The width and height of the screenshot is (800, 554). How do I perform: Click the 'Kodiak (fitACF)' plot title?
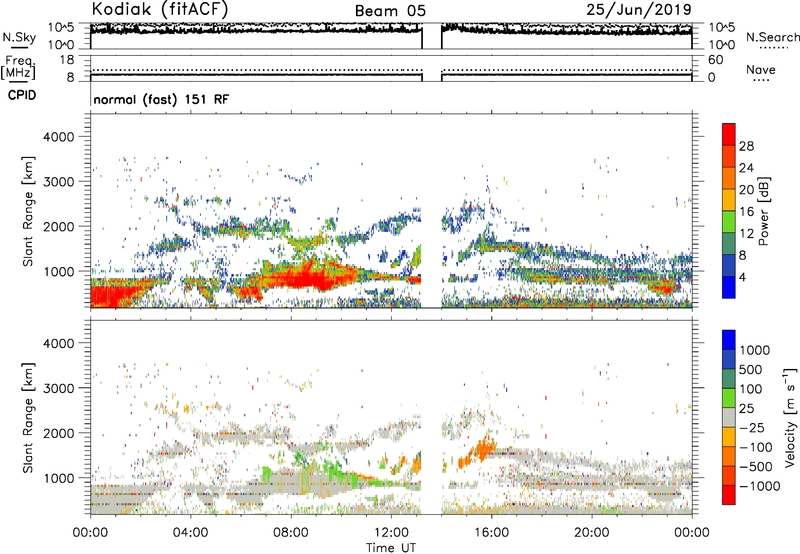(x=160, y=10)
